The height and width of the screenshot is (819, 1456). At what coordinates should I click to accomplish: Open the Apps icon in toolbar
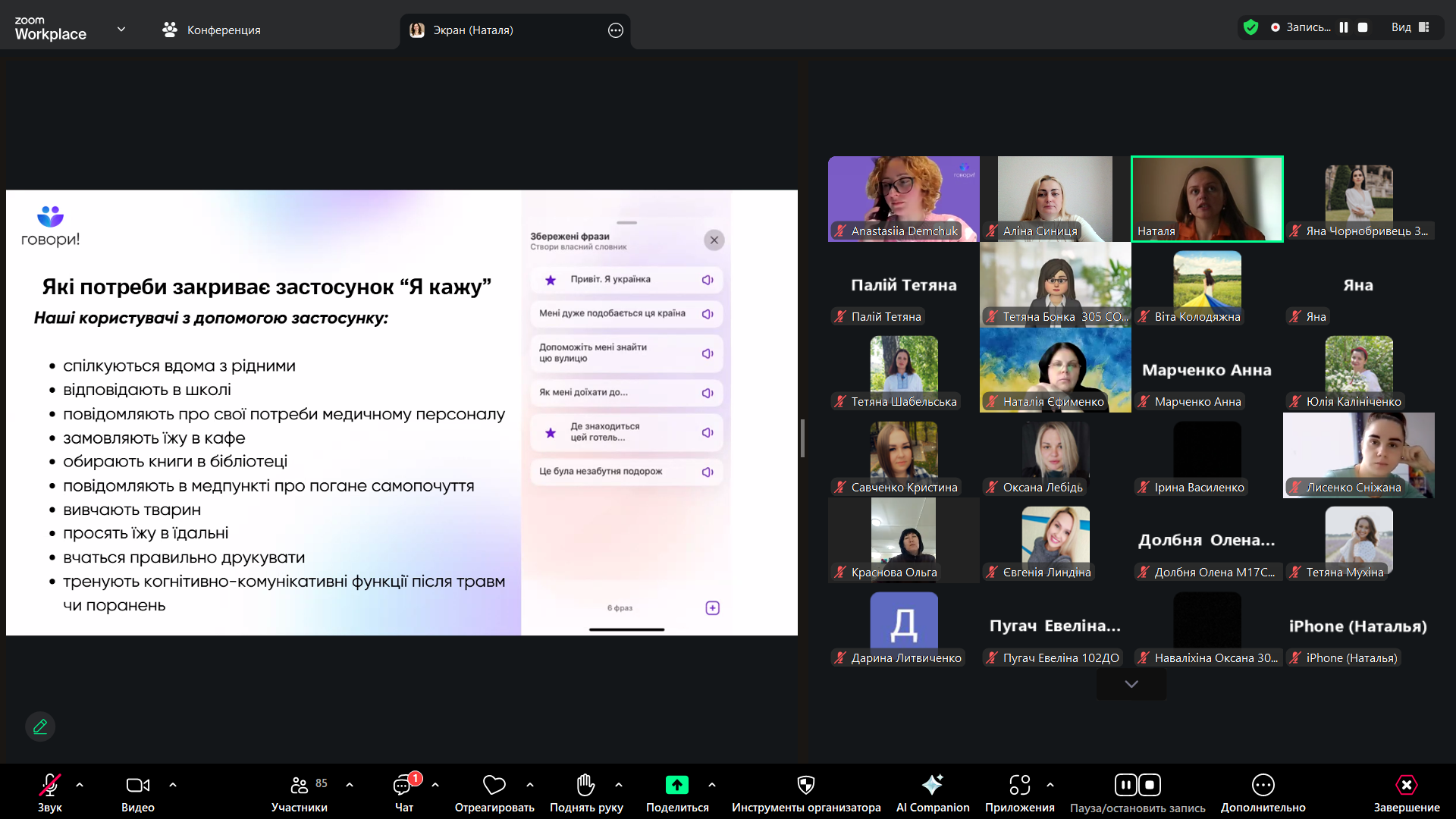pos(1019,785)
